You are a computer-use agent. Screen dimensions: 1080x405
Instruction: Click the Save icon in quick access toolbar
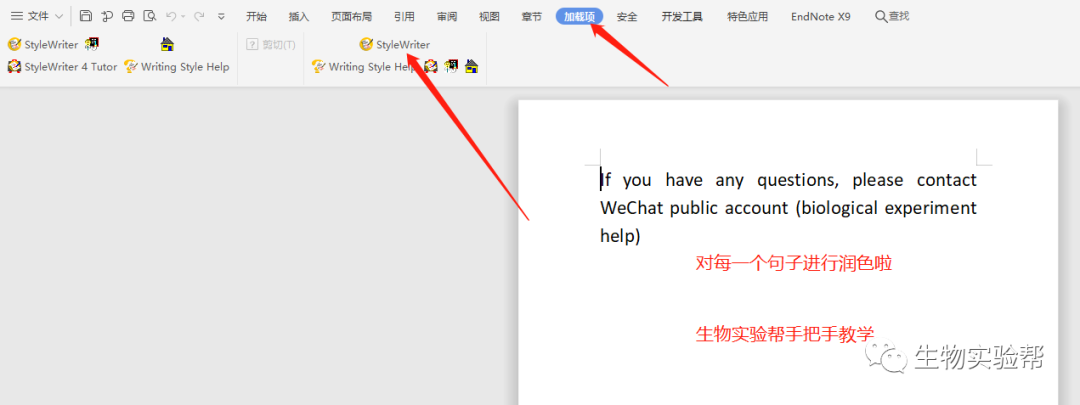click(85, 16)
